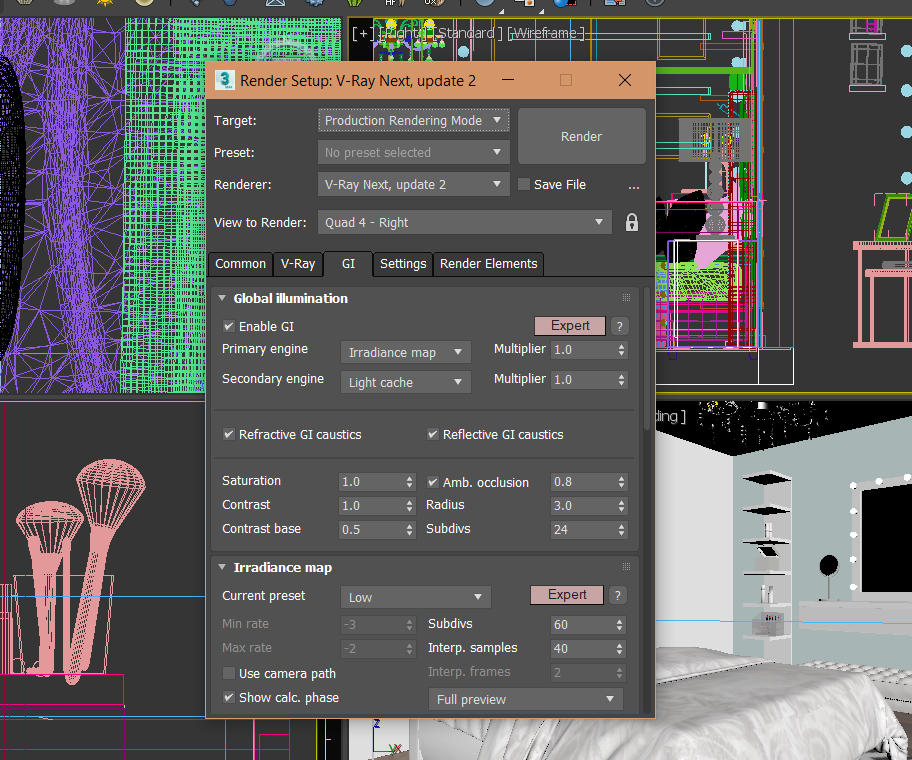Toggle Reflective GI caustics
The image size is (912, 760).
coord(433,434)
